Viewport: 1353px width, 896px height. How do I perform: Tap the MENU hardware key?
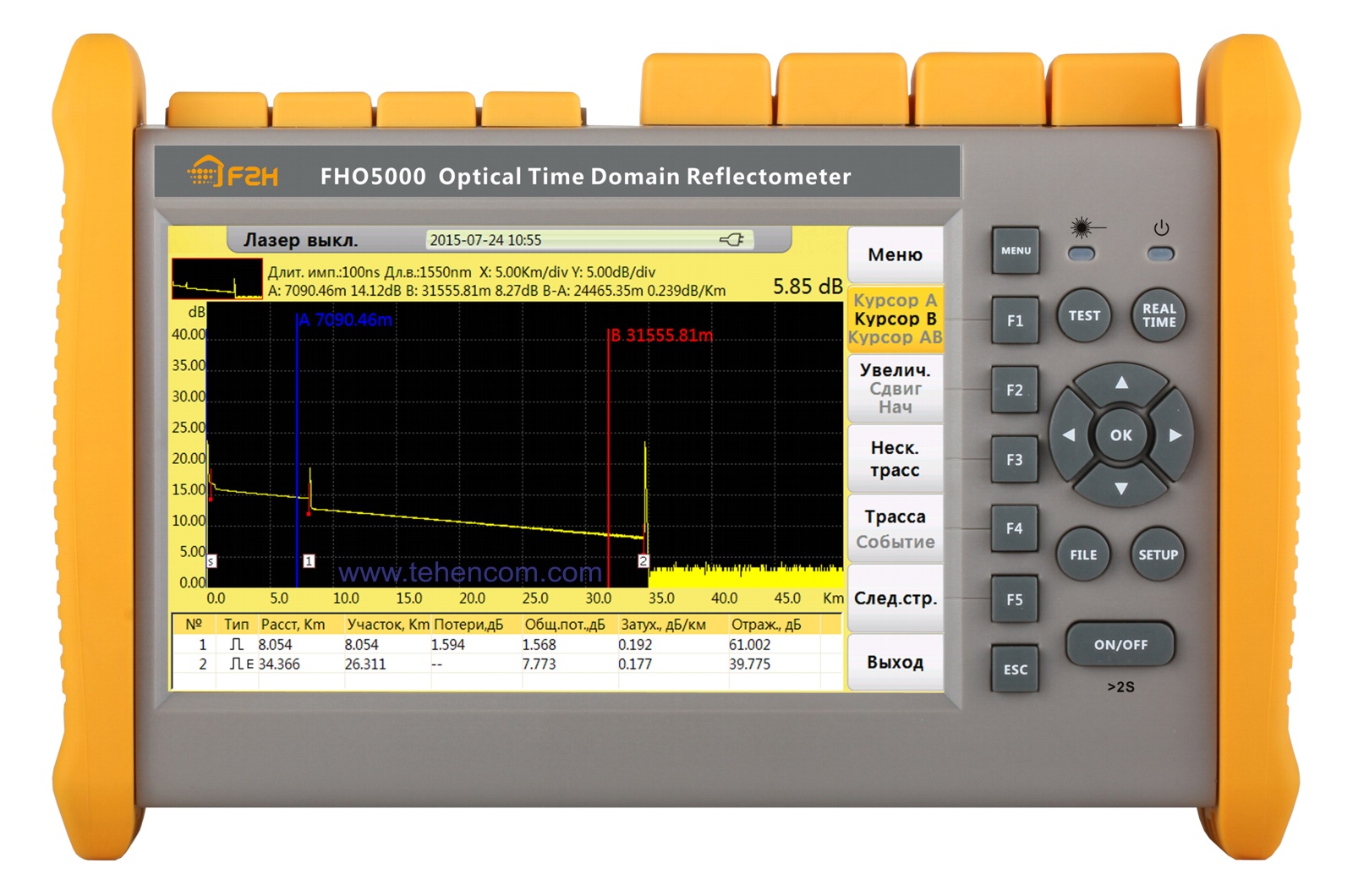click(x=1016, y=250)
